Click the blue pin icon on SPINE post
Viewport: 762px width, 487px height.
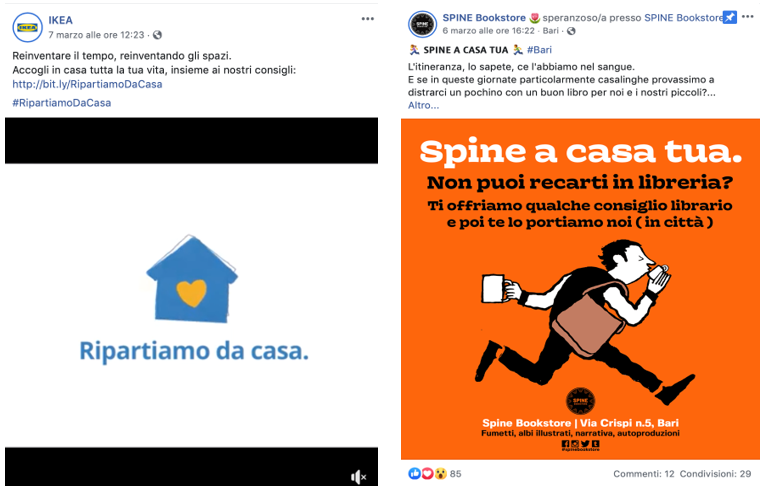729,17
